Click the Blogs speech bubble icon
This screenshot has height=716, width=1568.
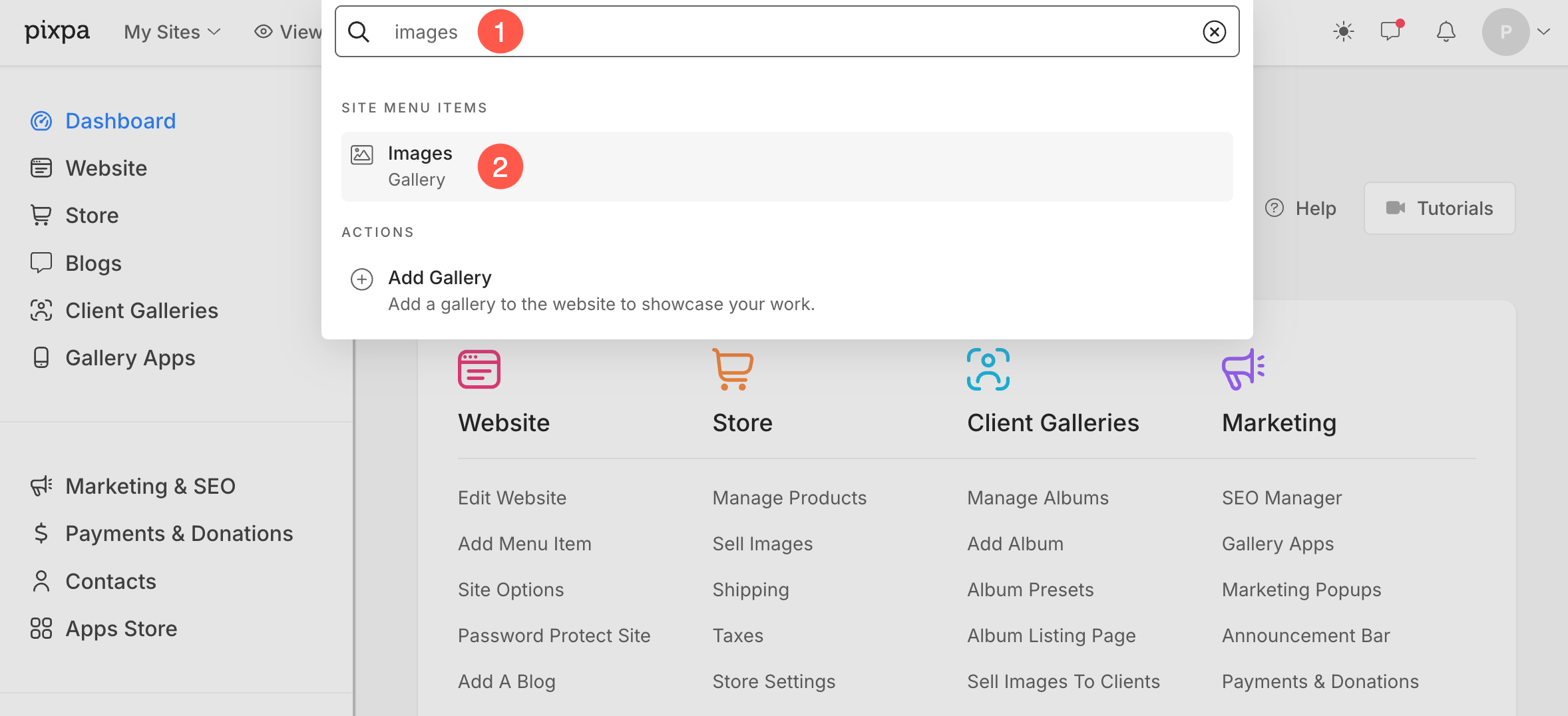point(41,263)
